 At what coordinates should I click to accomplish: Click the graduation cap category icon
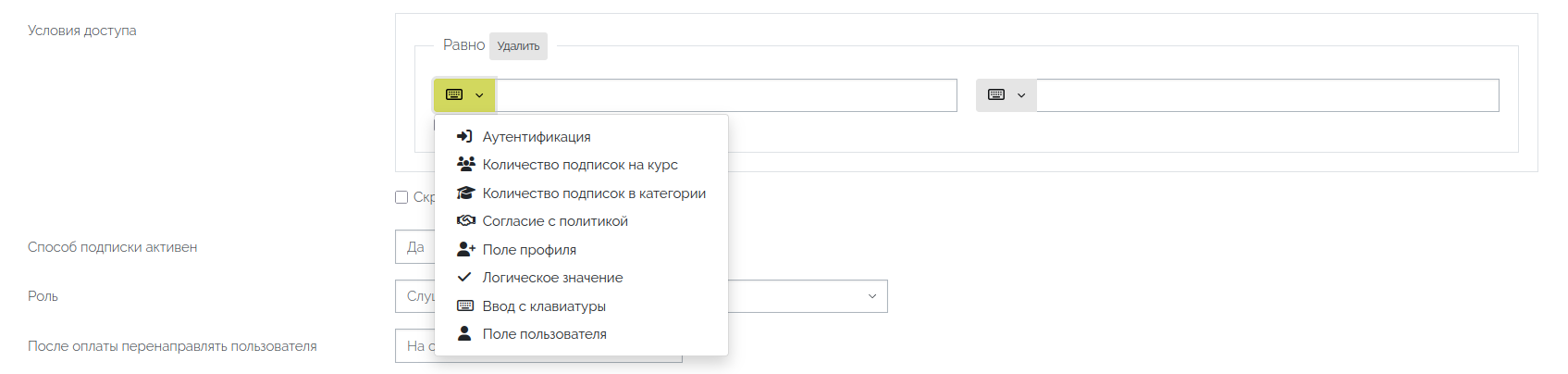(465, 193)
